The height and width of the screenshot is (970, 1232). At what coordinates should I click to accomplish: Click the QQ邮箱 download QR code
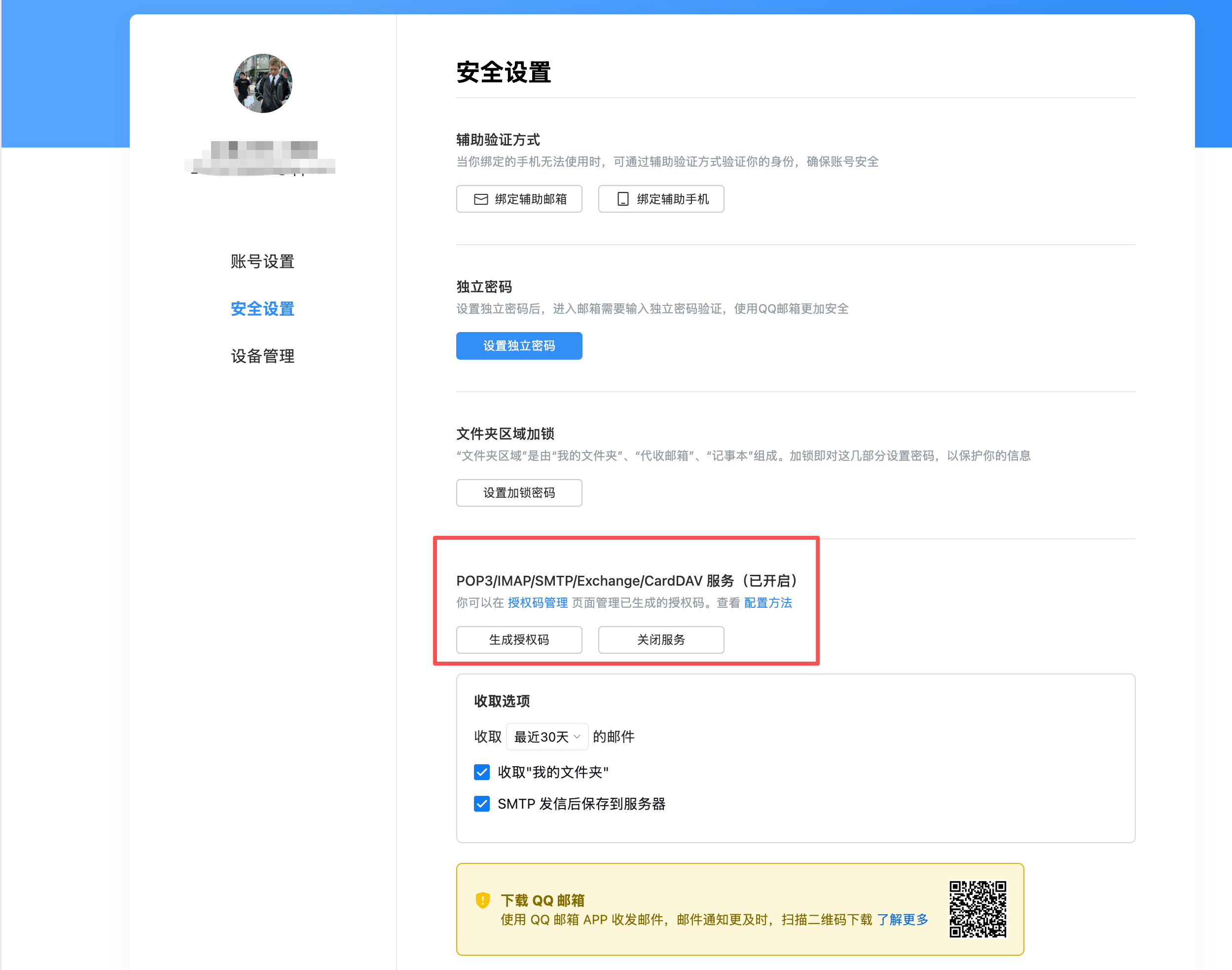point(978,909)
